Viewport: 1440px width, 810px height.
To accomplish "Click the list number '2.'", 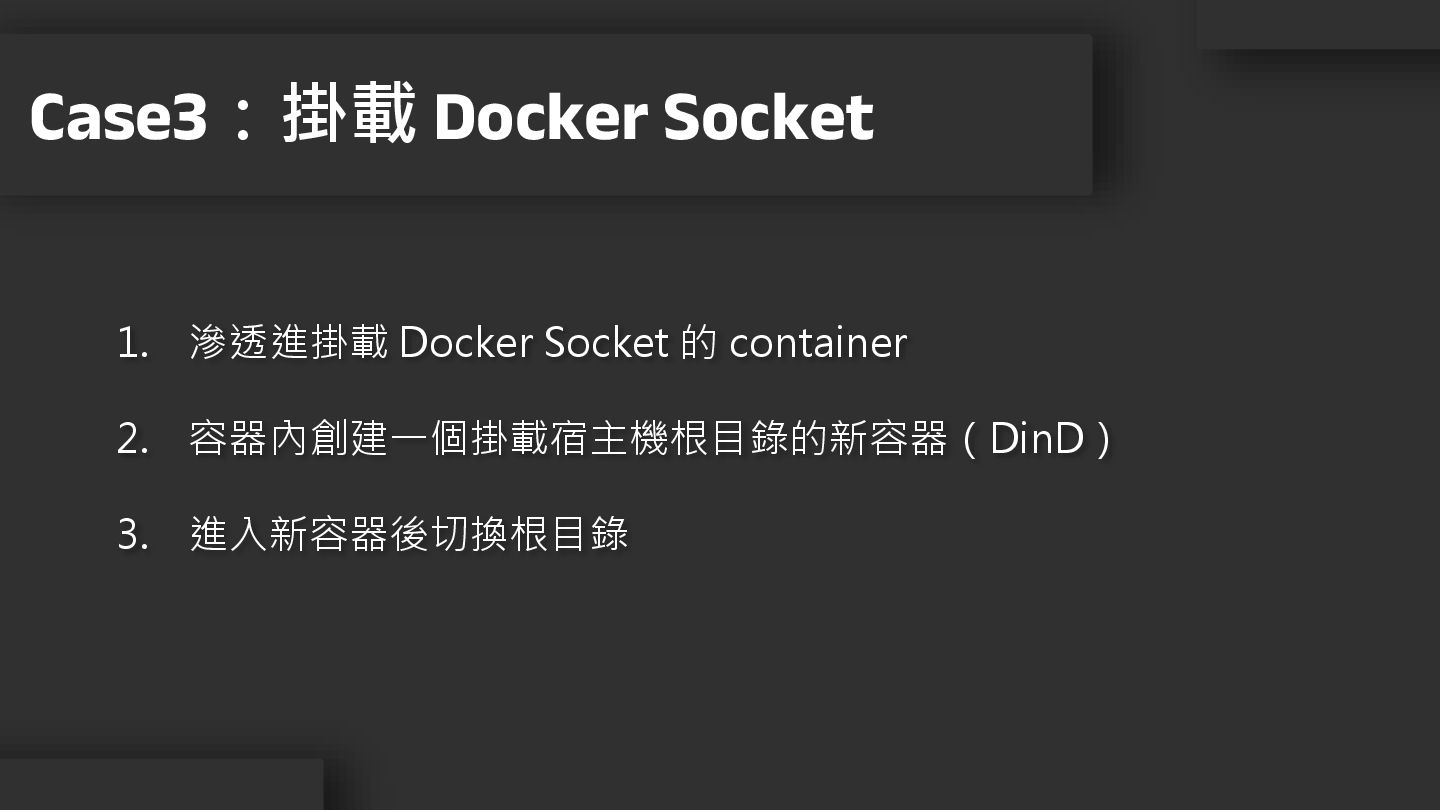I will coord(132,439).
